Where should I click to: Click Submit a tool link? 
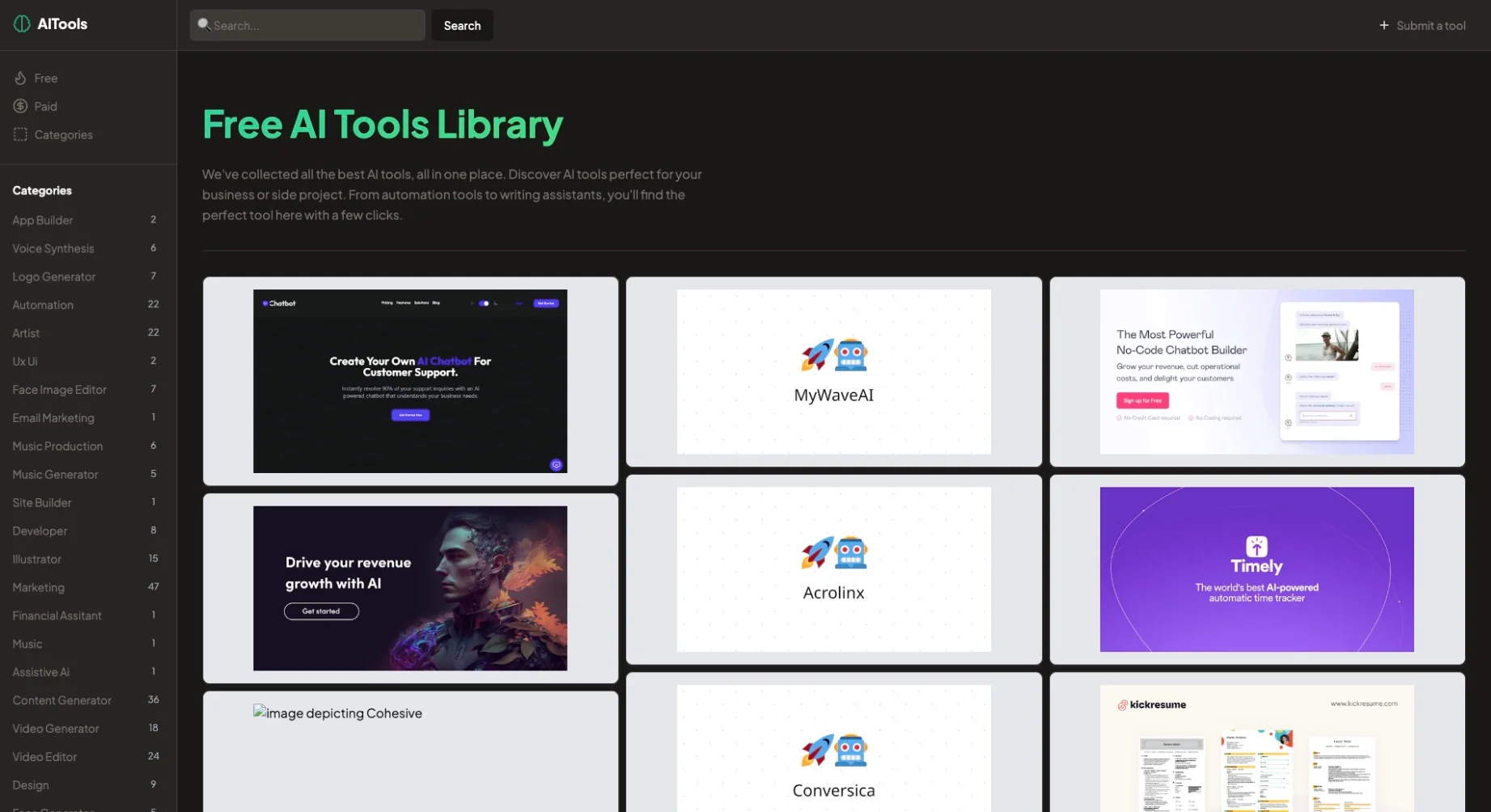pyautogui.click(x=1422, y=25)
